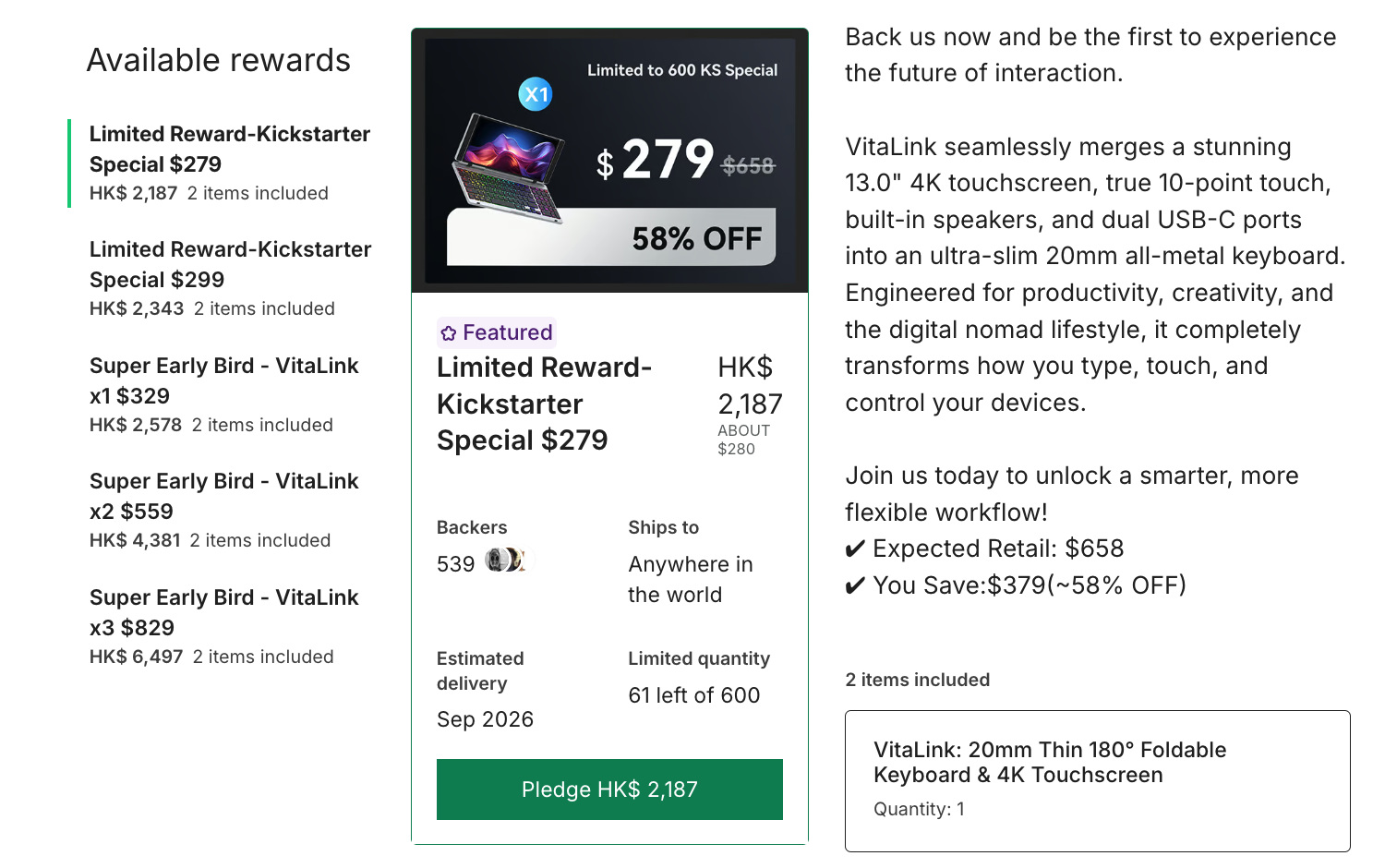Viewport: 1397px width, 868px height.
Task: Click the reward card title Limited Reward-Kickstarter Special $279
Action: (545, 404)
